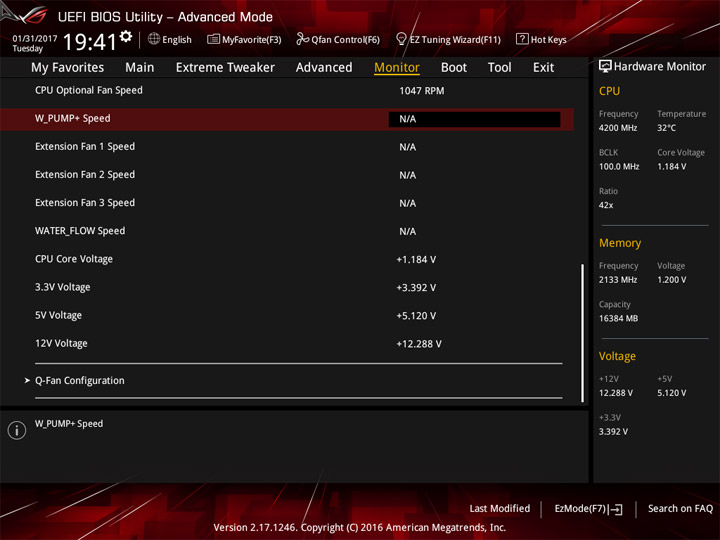Select Extension Fan 2 Speed row
The image size is (720, 540).
(287, 175)
